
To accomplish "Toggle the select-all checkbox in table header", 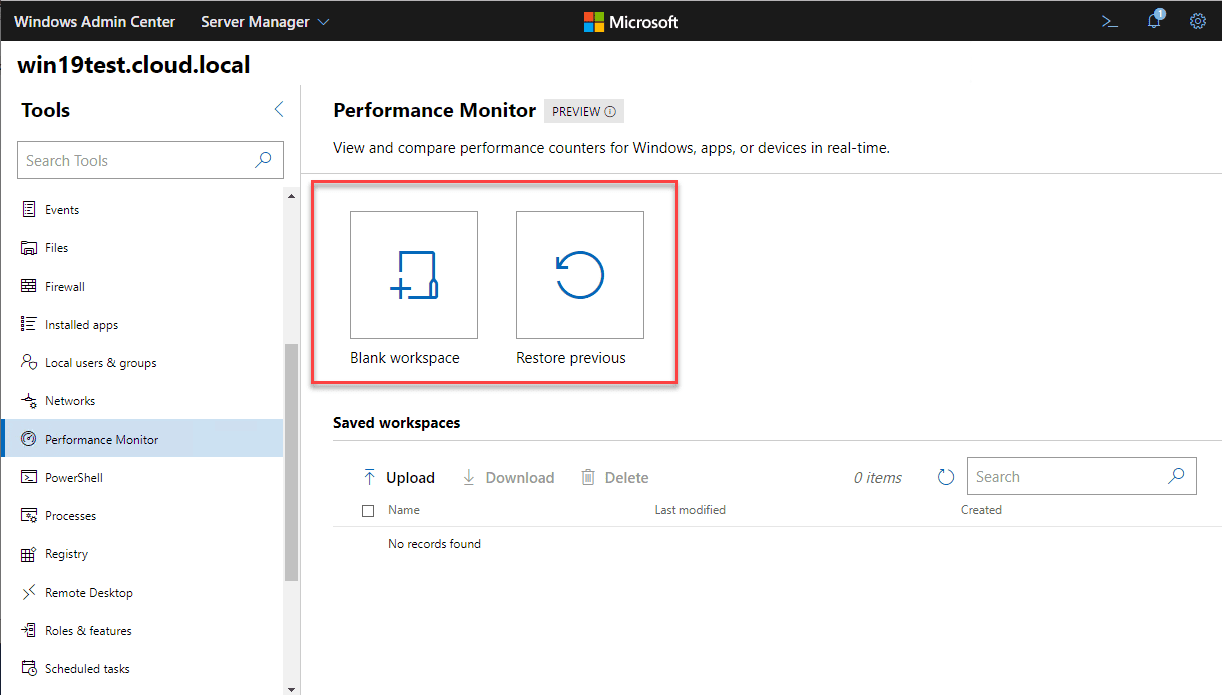I will pyautogui.click(x=368, y=511).
